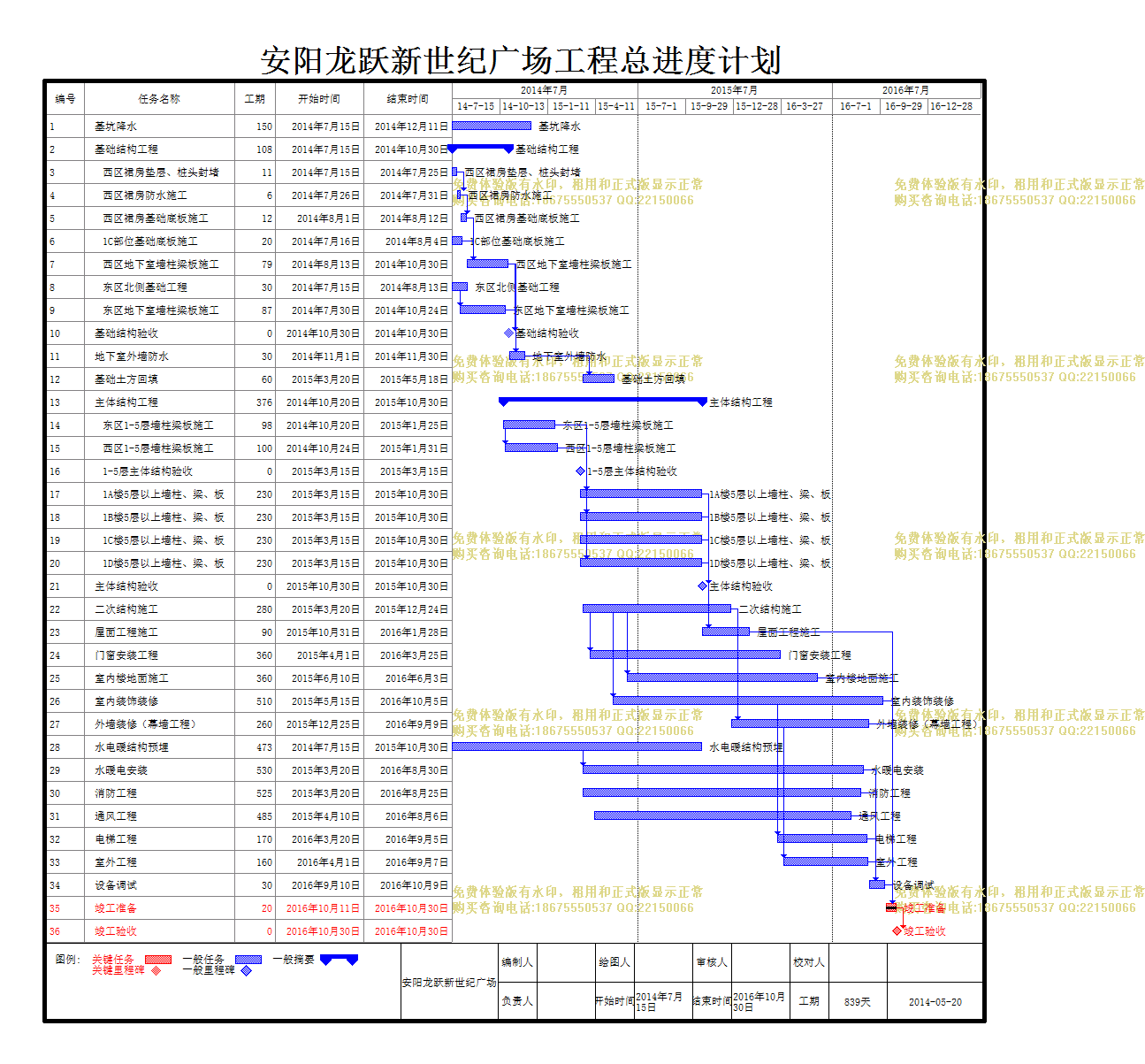Click the 室内楼地面施工 Gantt bar
The image size is (1145, 1064).
point(722,677)
